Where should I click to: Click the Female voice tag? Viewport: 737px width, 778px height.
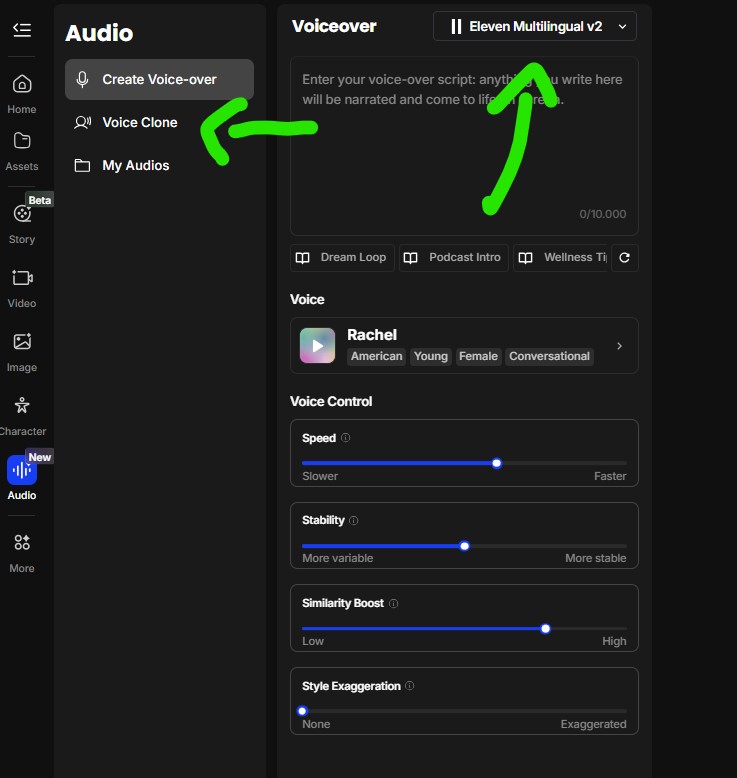point(478,356)
